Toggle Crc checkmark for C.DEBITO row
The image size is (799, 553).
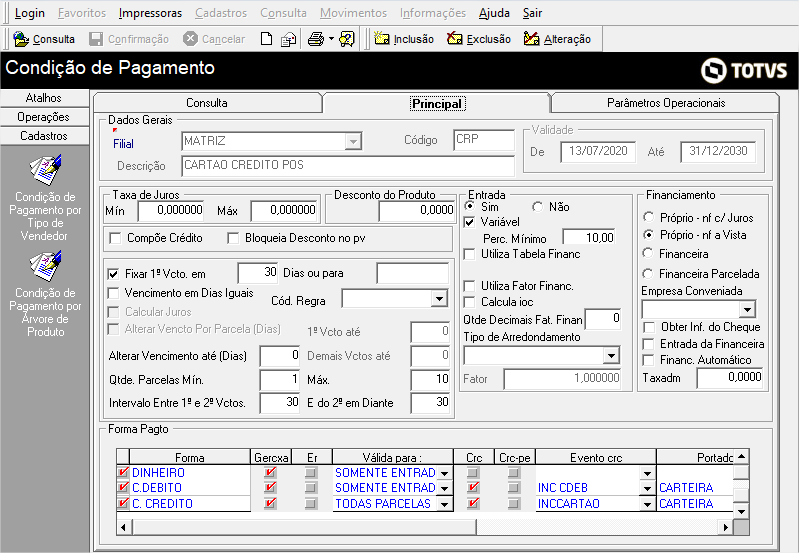473,487
